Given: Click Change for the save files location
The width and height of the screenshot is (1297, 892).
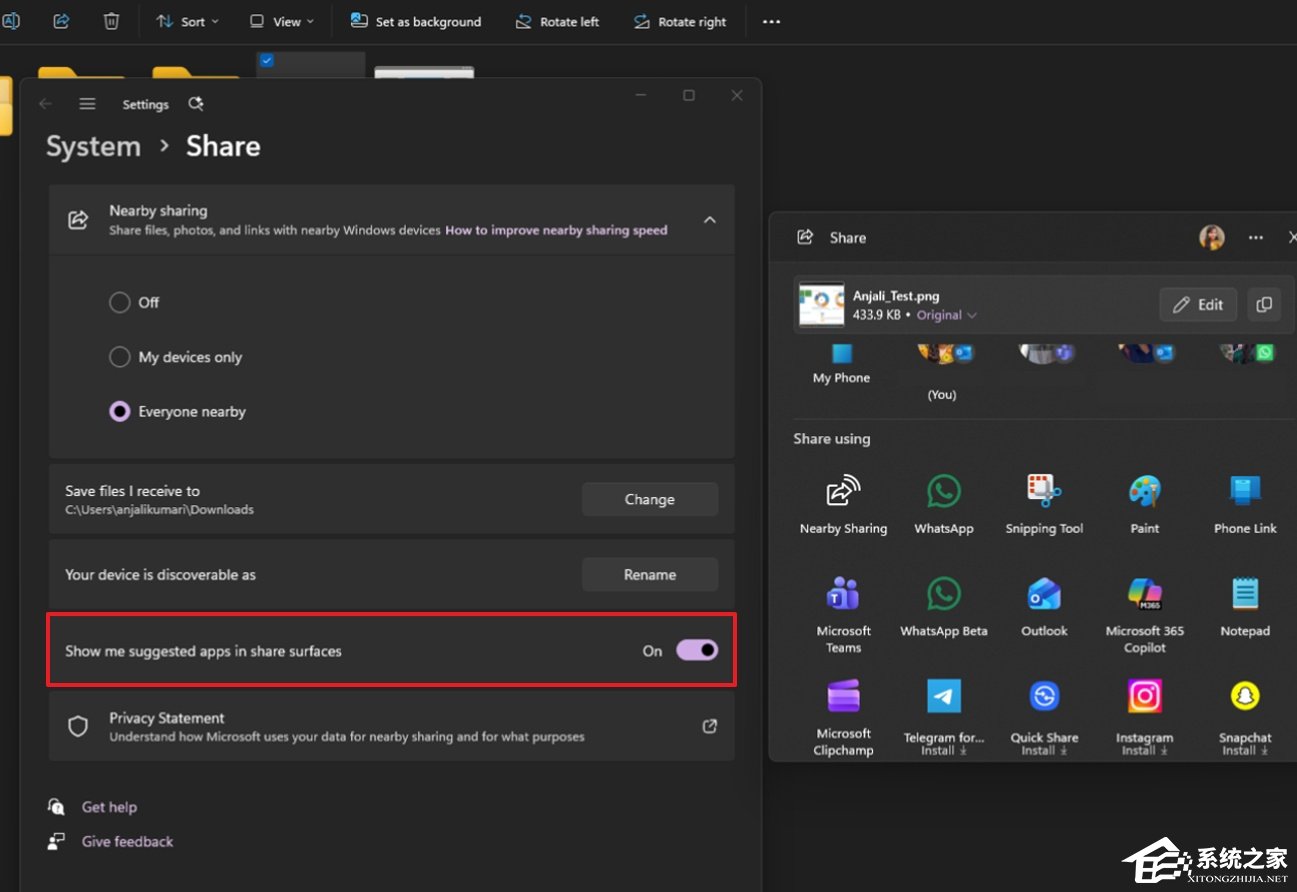Looking at the screenshot, I should (x=650, y=499).
